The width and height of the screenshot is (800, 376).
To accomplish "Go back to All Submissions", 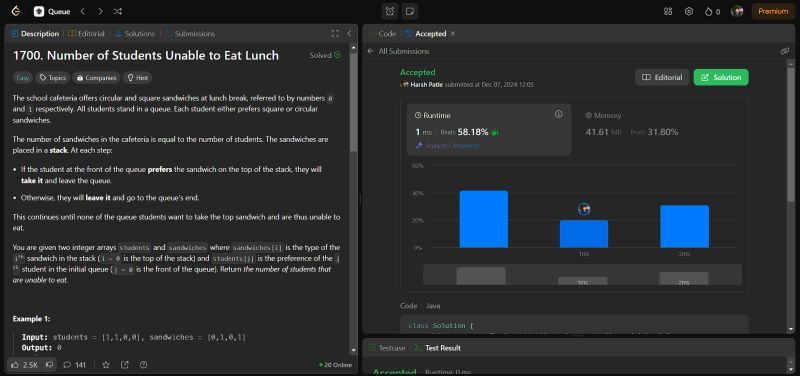I will click(398, 51).
